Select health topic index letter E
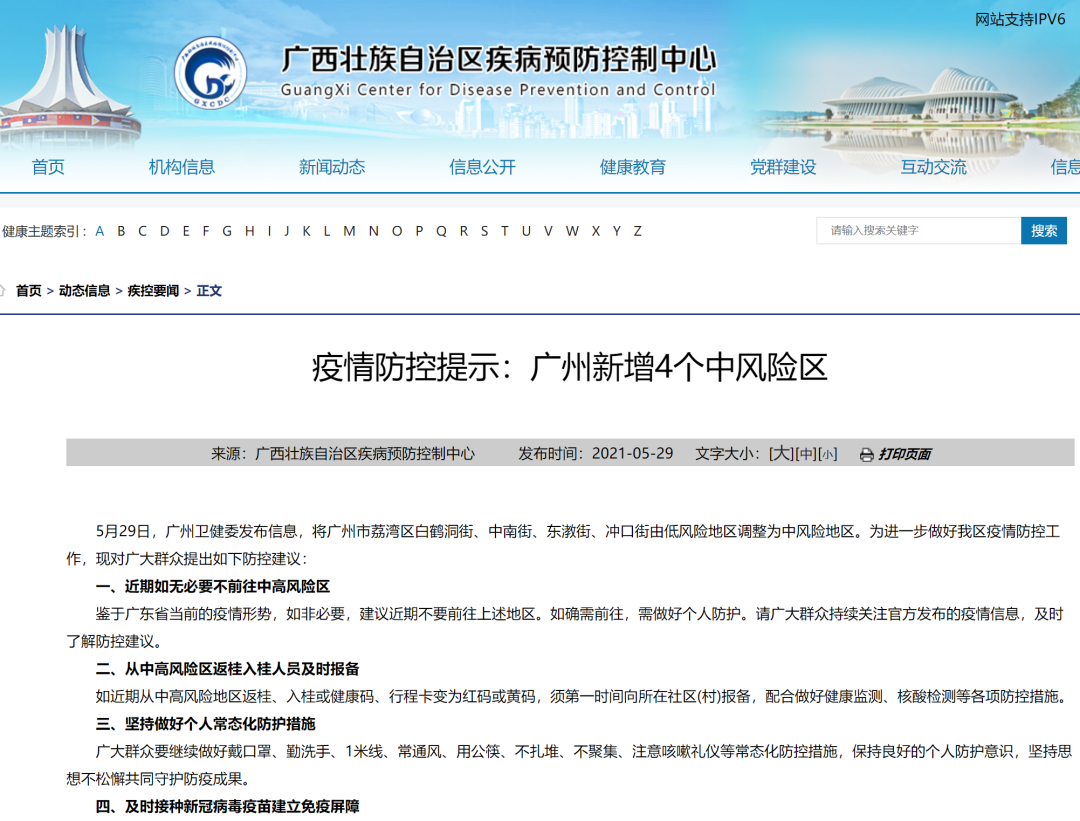Viewport: 1080px width, 821px height. 186,231
